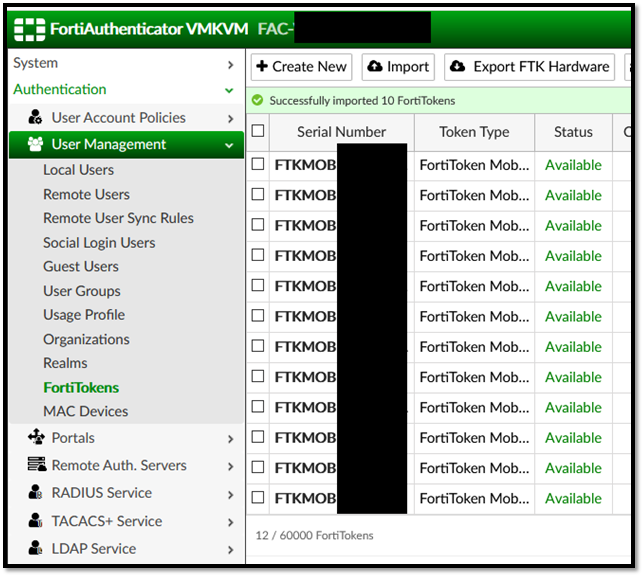Click the TACACS+ Service icon
This screenshot has height=577, width=644.
click(x=36, y=521)
